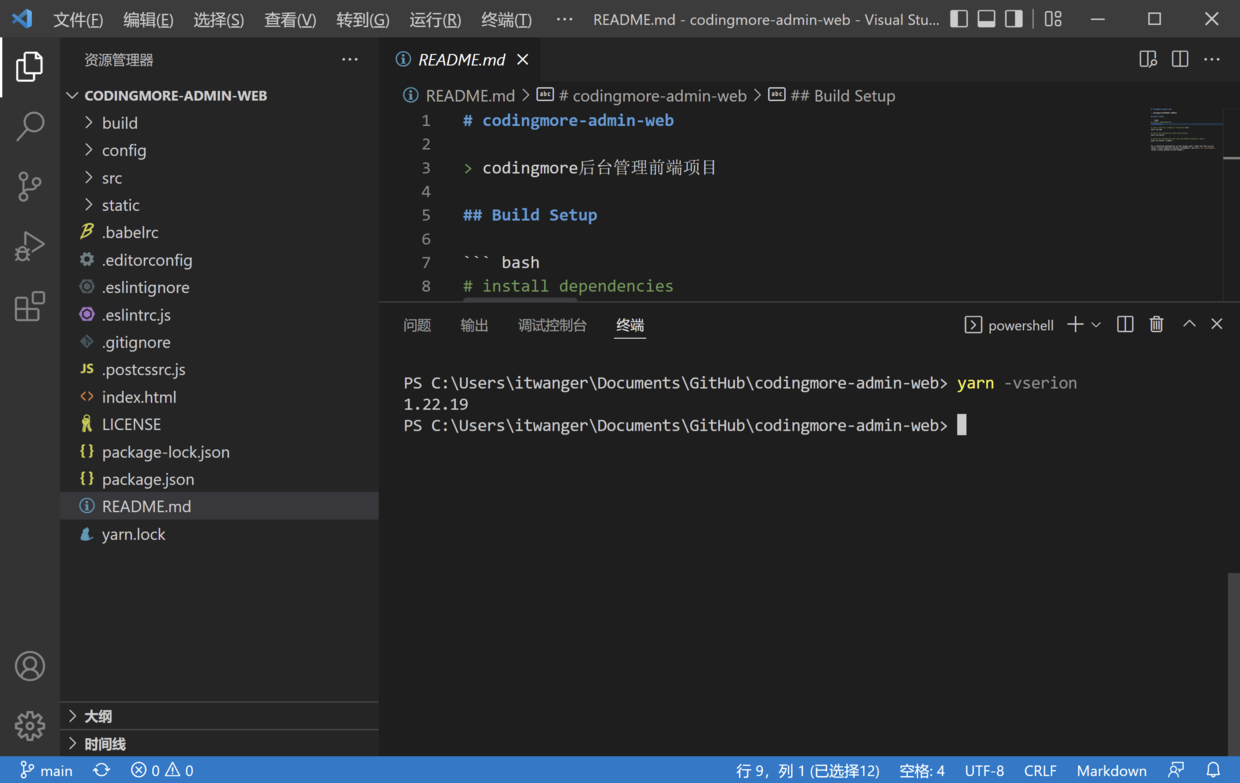Open the Manage settings gear
Image resolution: width=1240 pixels, height=783 pixels.
click(x=30, y=725)
